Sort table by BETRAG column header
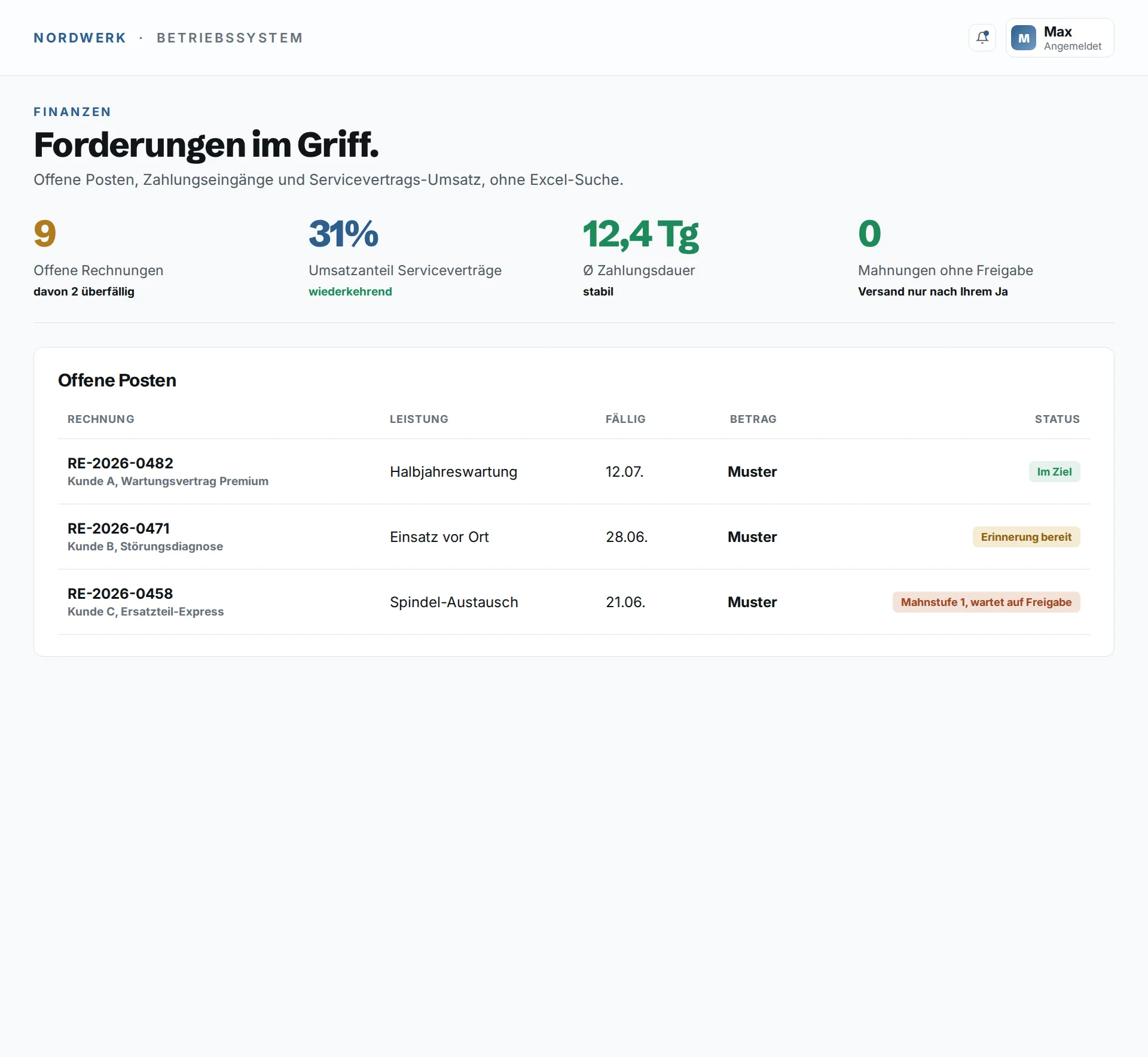Image resolution: width=1148 pixels, height=1057 pixels. pos(753,419)
